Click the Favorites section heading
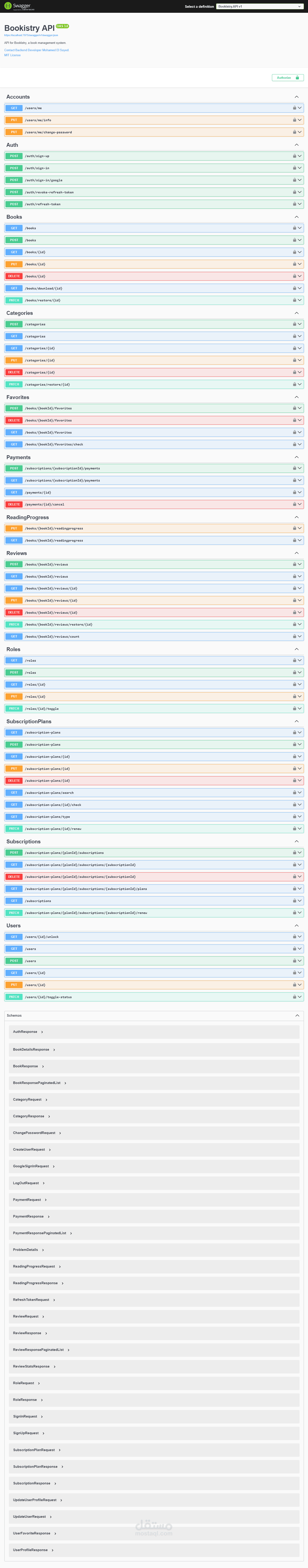 tap(18, 397)
